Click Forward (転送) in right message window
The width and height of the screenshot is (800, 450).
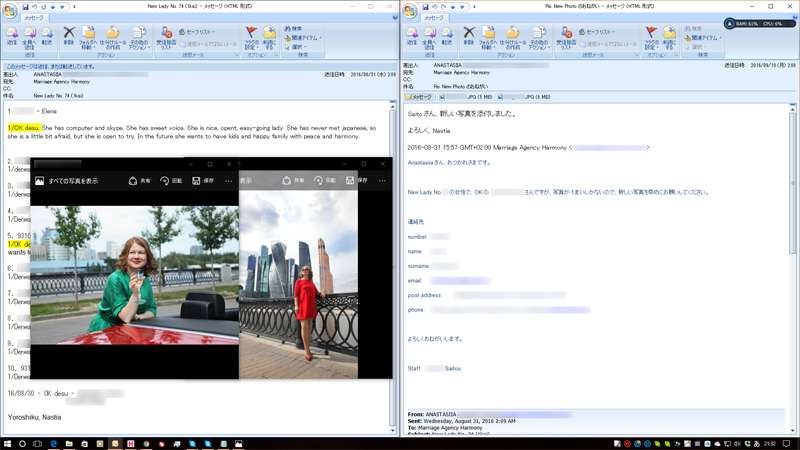click(446, 37)
